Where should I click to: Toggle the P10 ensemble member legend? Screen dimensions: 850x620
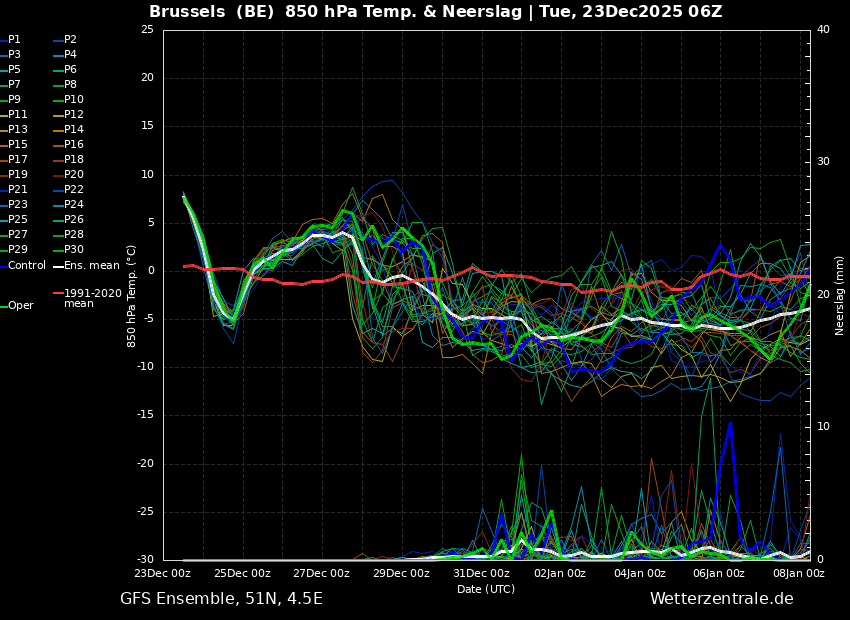tap(74, 100)
